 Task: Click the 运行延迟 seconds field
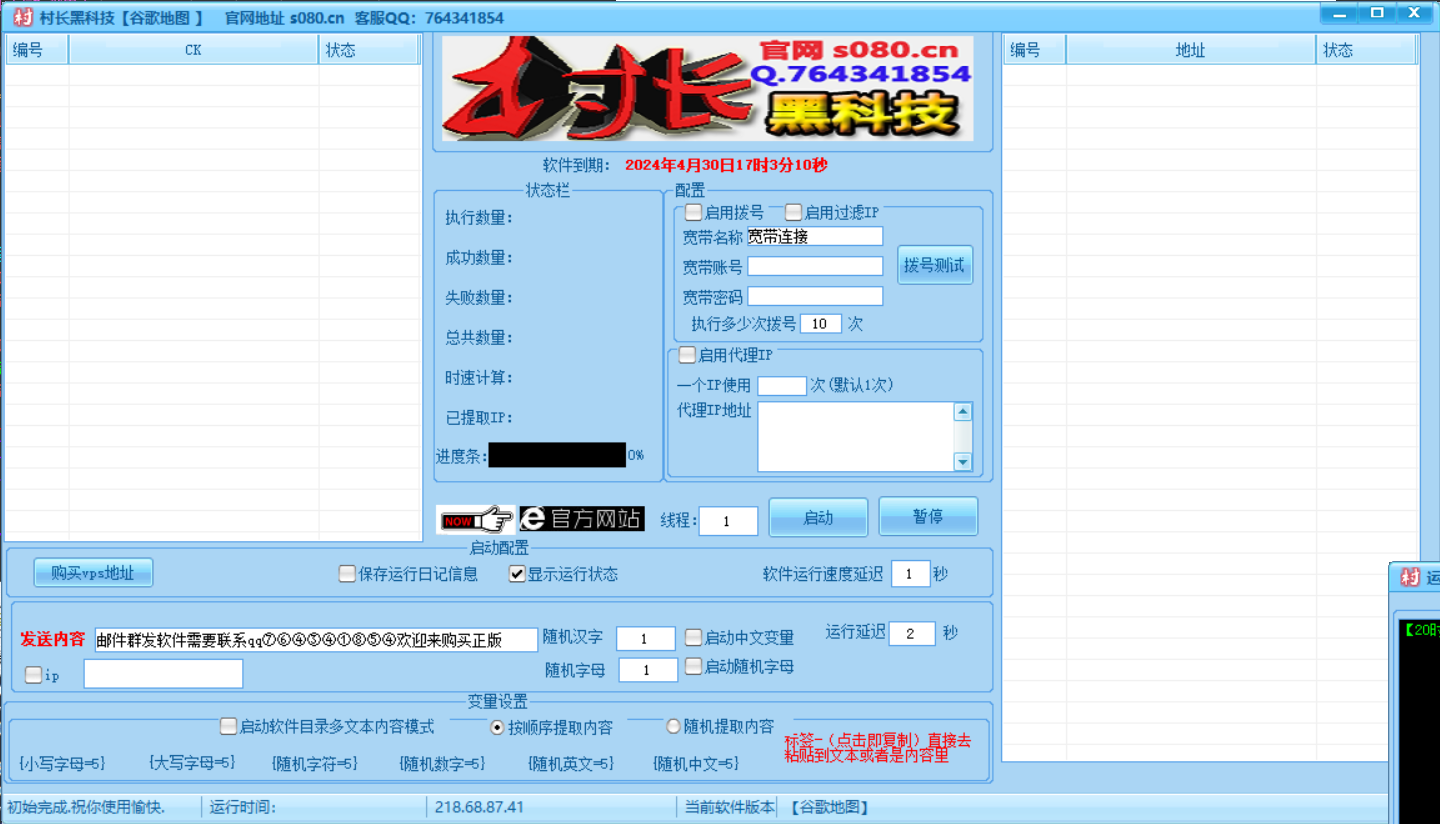coord(911,634)
